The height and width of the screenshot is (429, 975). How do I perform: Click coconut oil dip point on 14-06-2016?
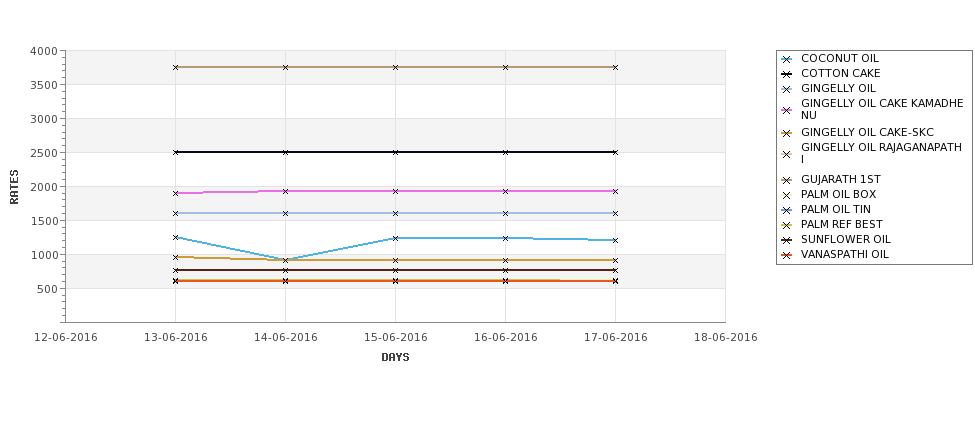285,260
